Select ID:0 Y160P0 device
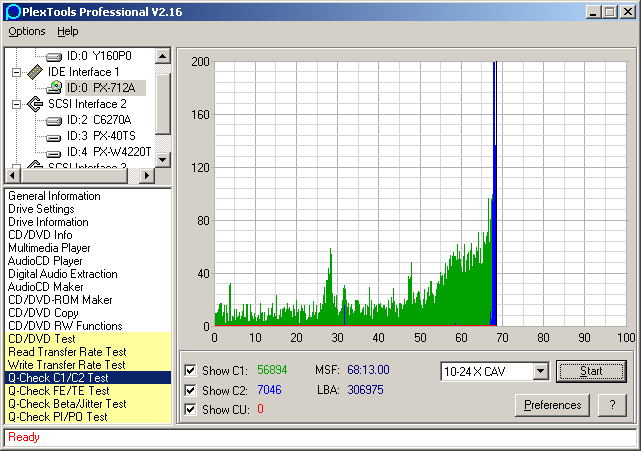Image resolution: width=641 pixels, height=451 pixels. 99,56
